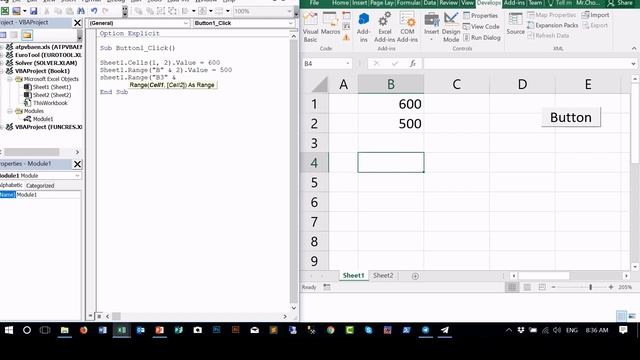The height and width of the screenshot is (360, 640).
Task: Switch to the Sheet2 worksheet tab
Action: tap(383, 276)
